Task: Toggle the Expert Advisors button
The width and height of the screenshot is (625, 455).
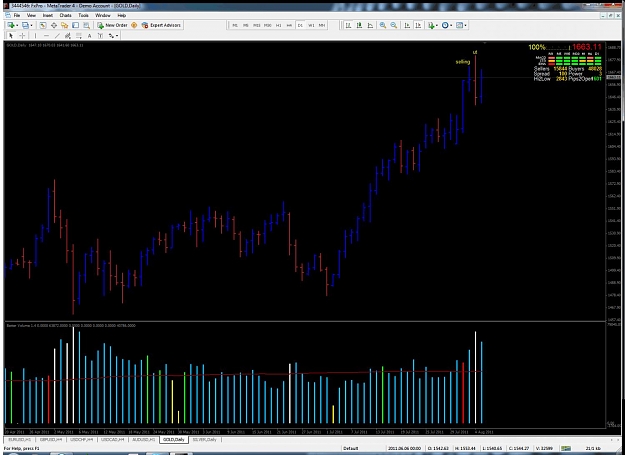Action: (x=161, y=25)
